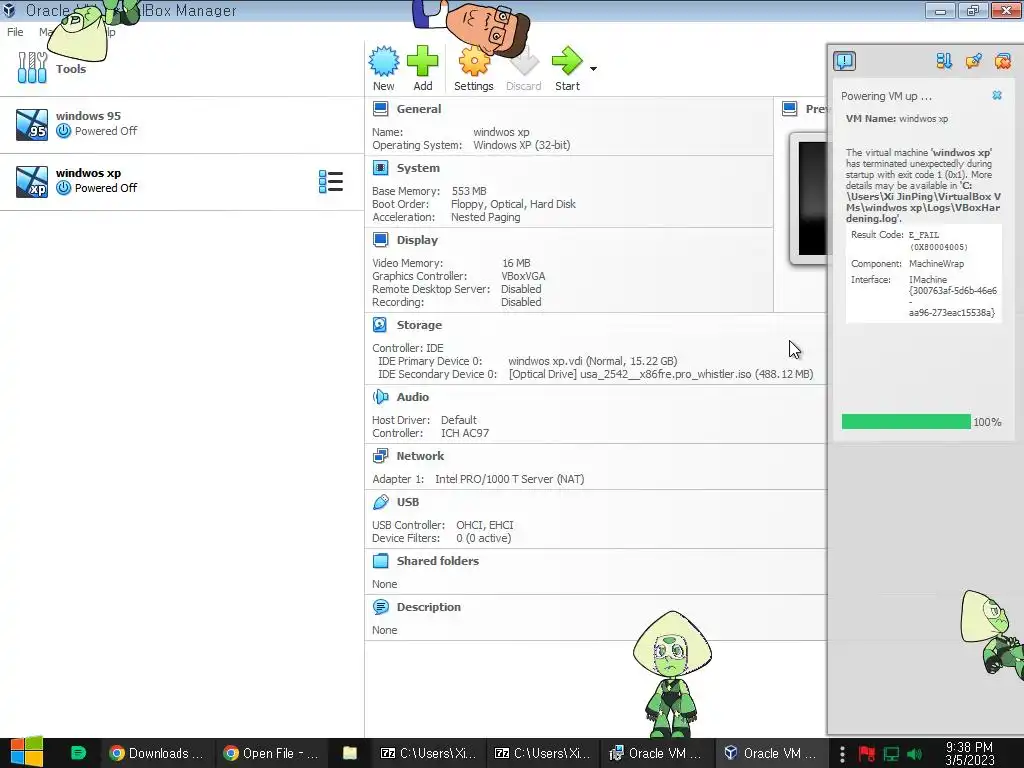Open the Tools icon in left pane

click(x=32, y=68)
